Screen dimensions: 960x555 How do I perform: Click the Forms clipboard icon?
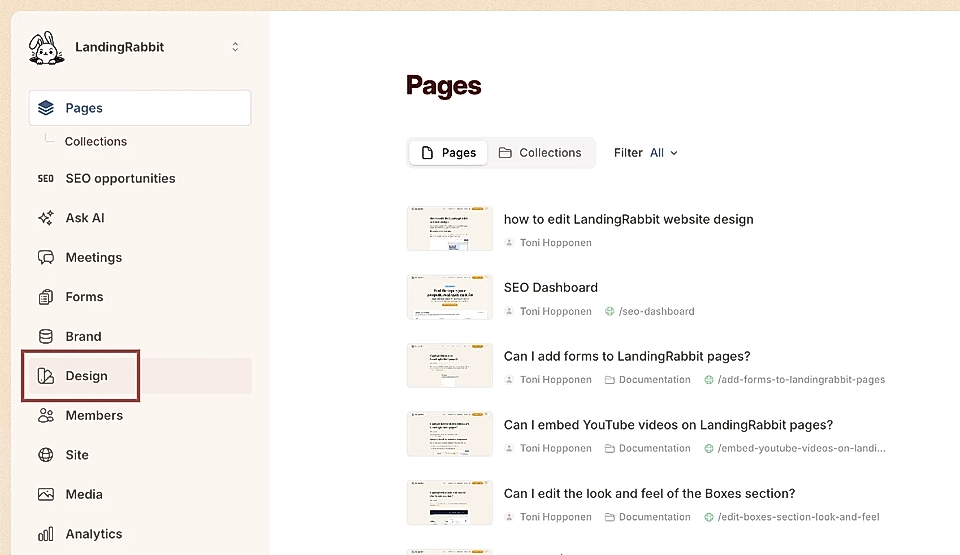pos(46,296)
